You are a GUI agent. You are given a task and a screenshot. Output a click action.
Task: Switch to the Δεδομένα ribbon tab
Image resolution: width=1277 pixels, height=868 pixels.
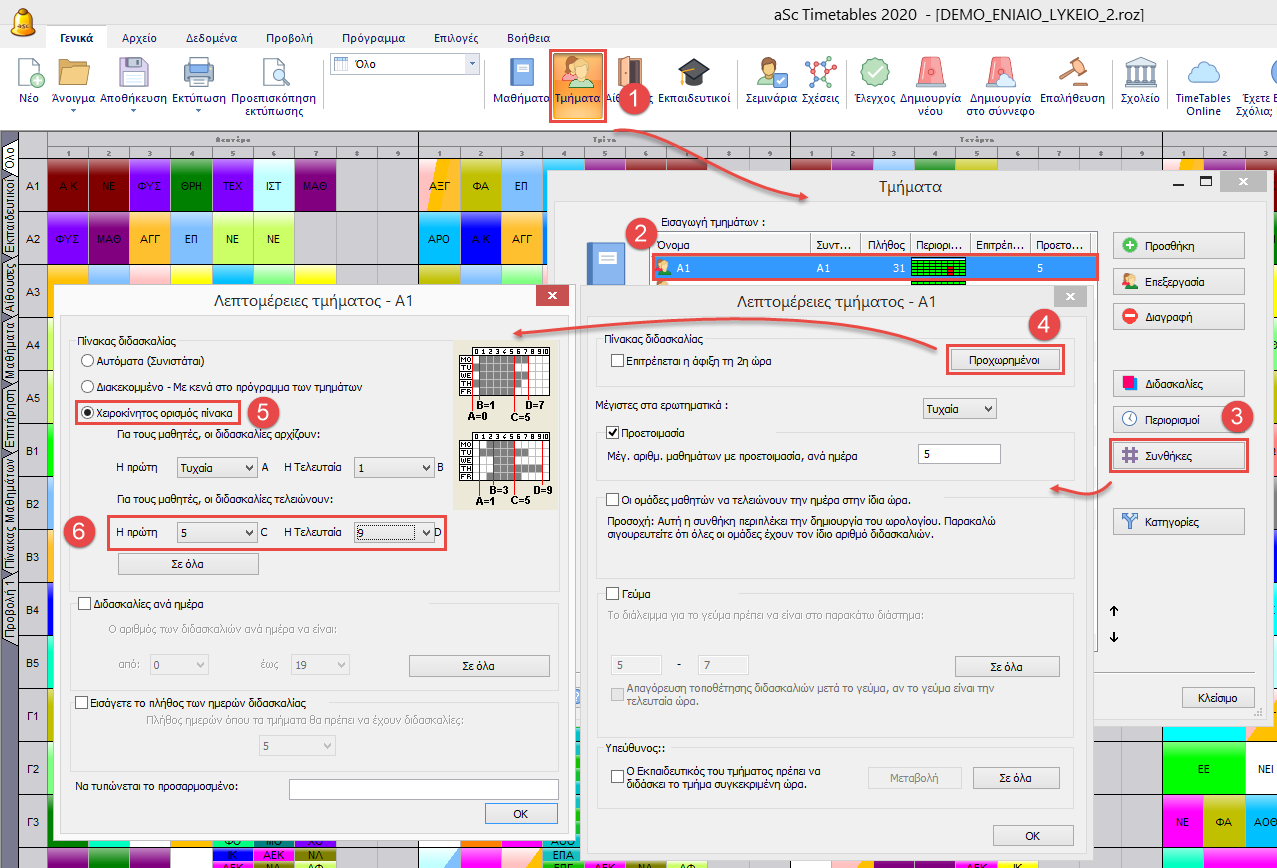coord(211,38)
